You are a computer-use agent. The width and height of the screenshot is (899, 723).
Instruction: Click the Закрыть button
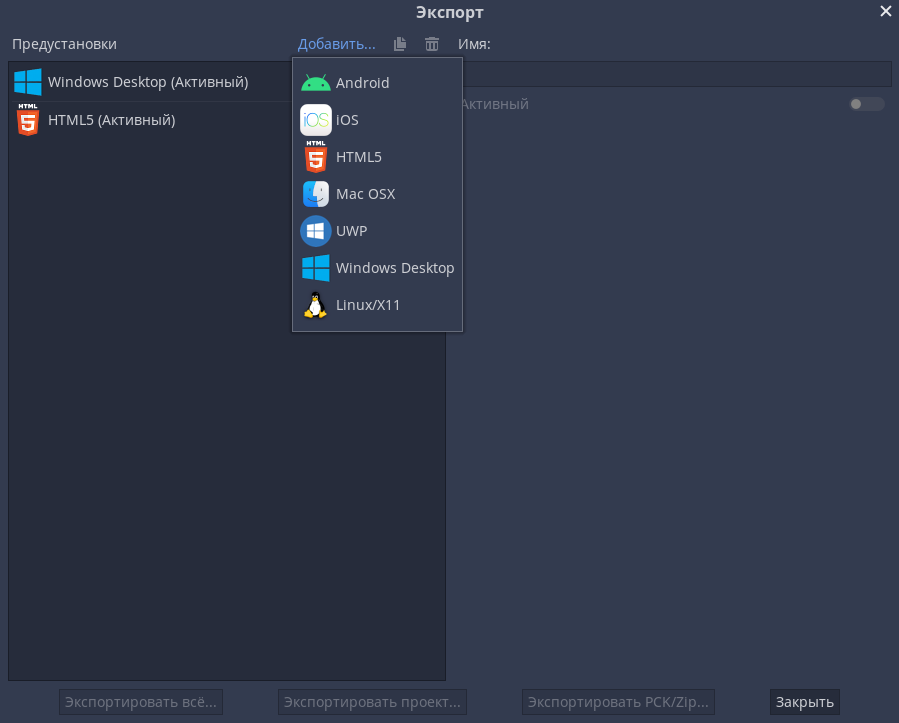(x=804, y=702)
